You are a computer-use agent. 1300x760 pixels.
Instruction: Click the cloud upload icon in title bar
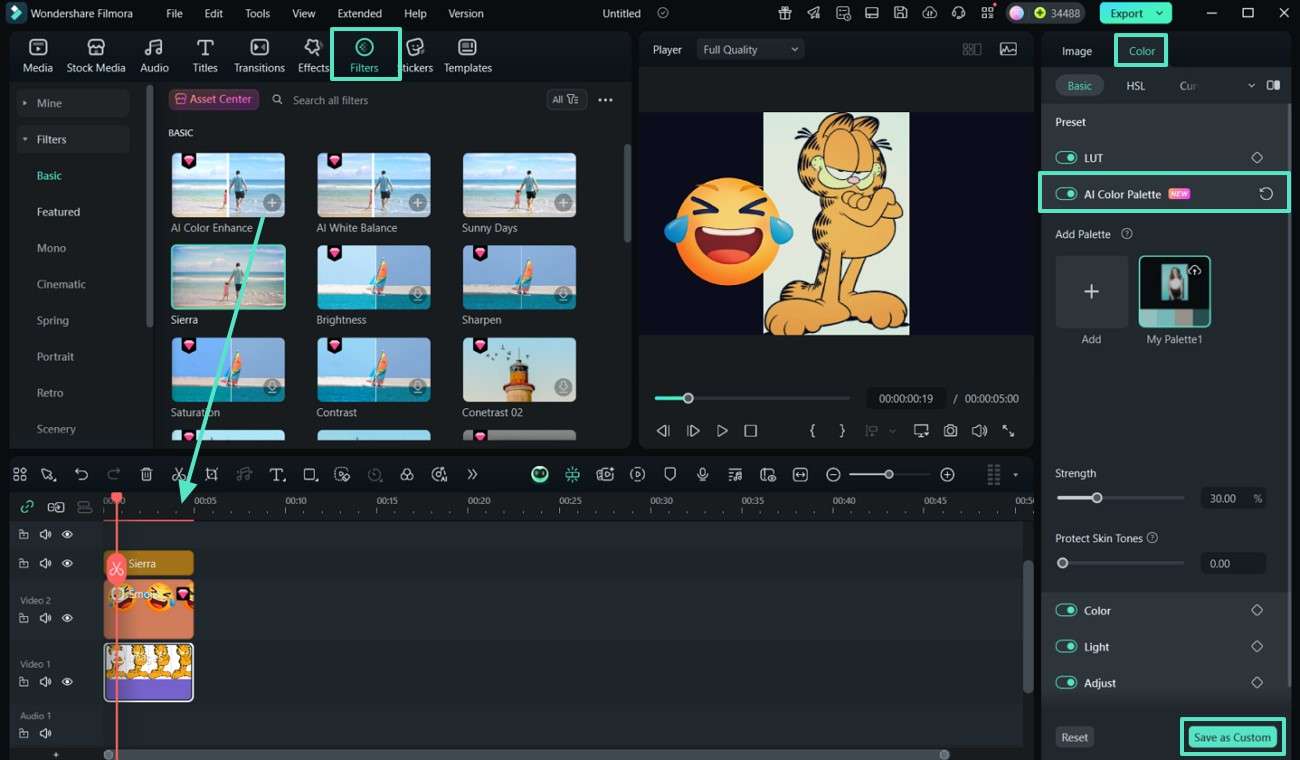[930, 13]
